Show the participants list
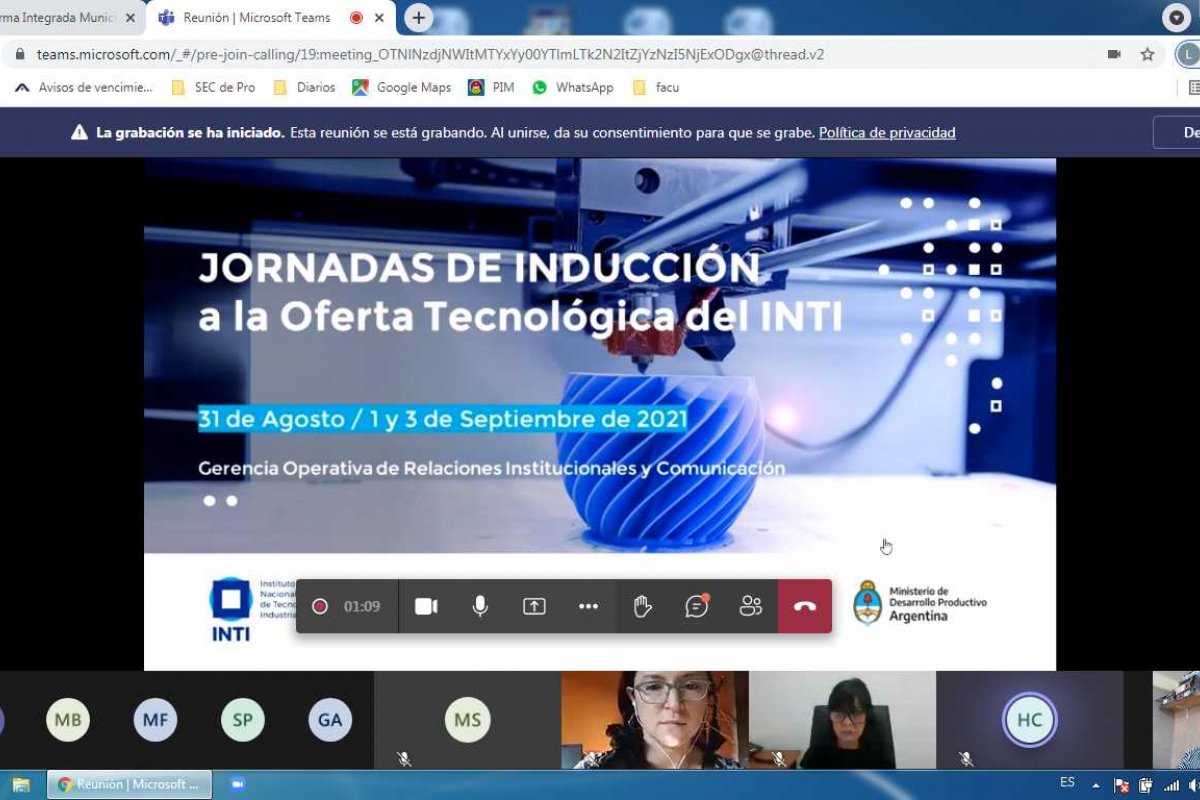This screenshot has width=1200, height=800. tap(750, 606)
